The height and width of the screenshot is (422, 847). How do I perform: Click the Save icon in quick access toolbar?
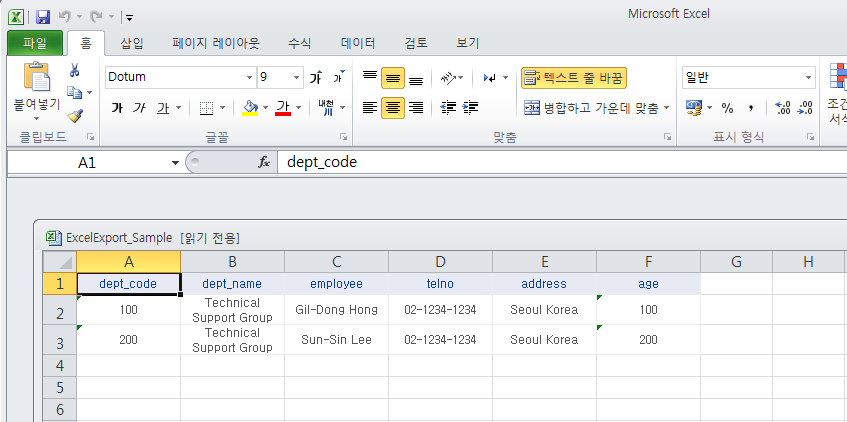click(43, 17)
